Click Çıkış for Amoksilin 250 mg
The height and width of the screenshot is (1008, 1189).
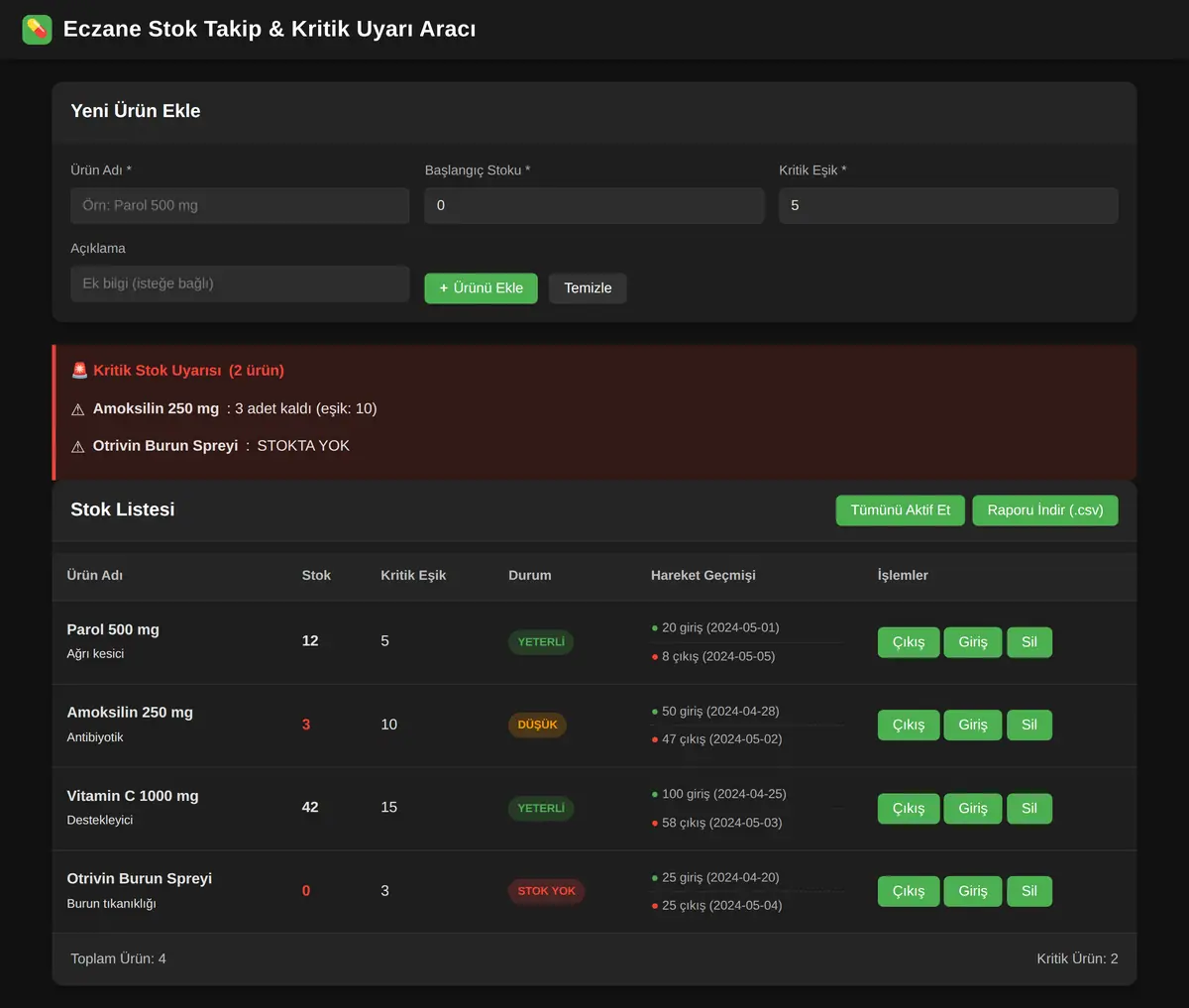coord(909,725)
